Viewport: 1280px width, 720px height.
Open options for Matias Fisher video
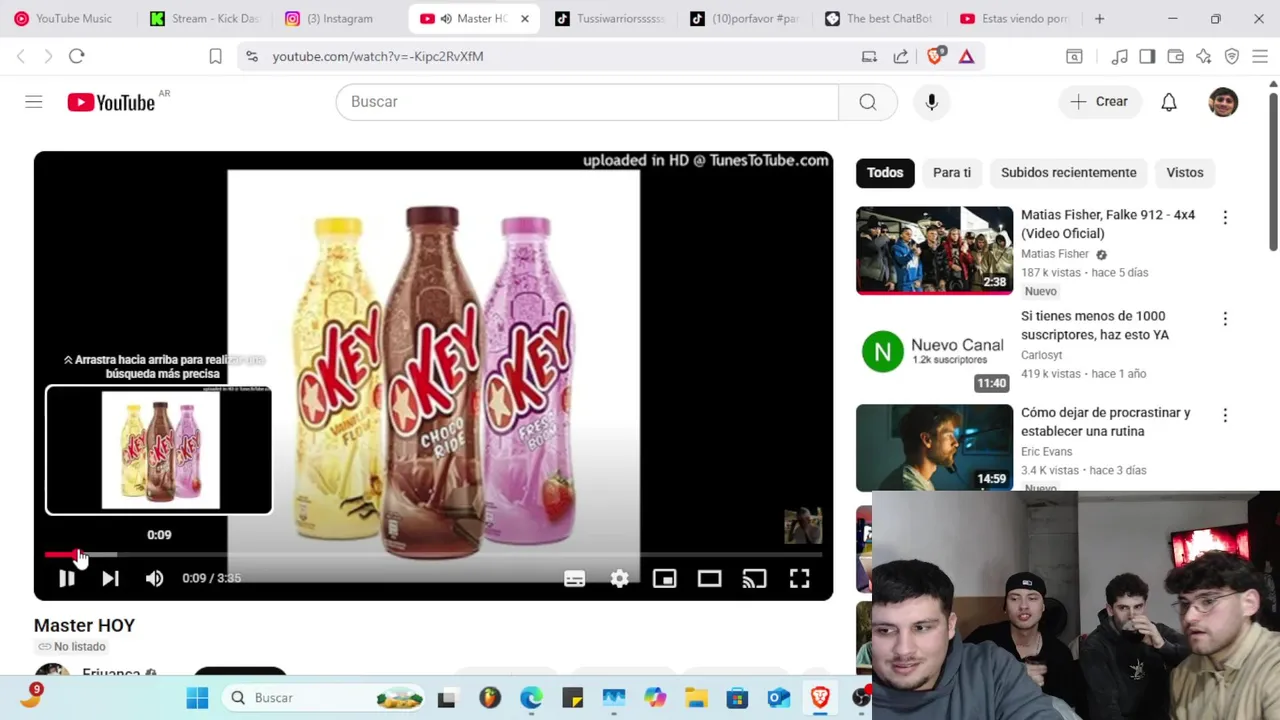pyautogui.click(x=1225, y=217)
